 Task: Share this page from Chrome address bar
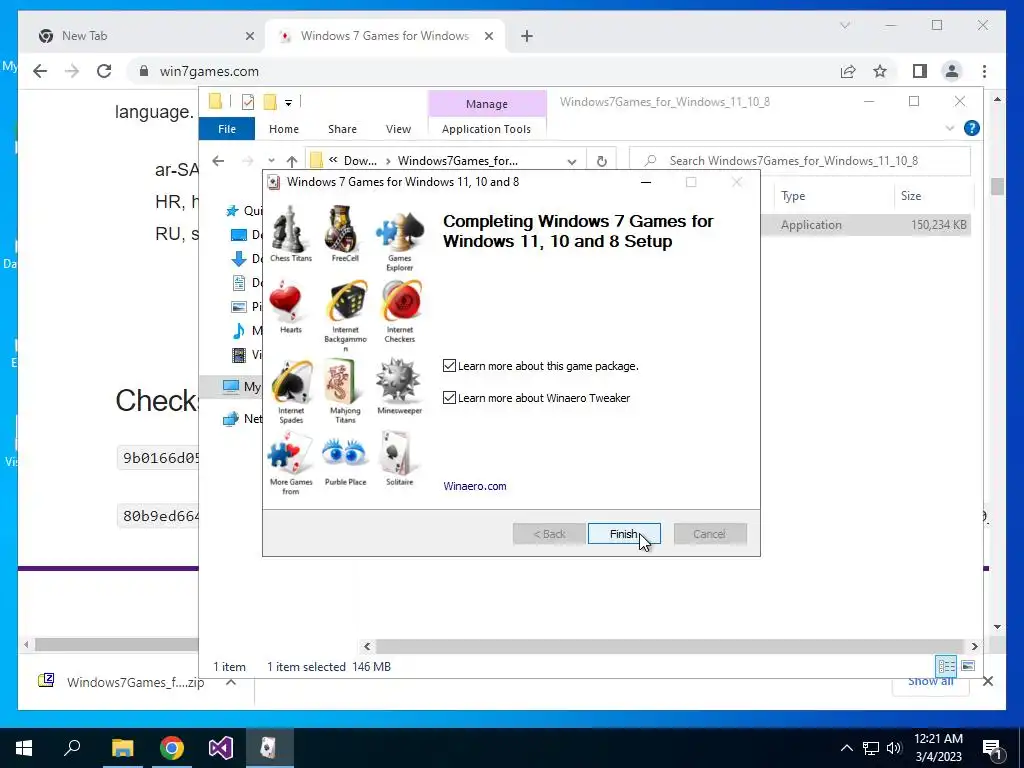(848, 71)
